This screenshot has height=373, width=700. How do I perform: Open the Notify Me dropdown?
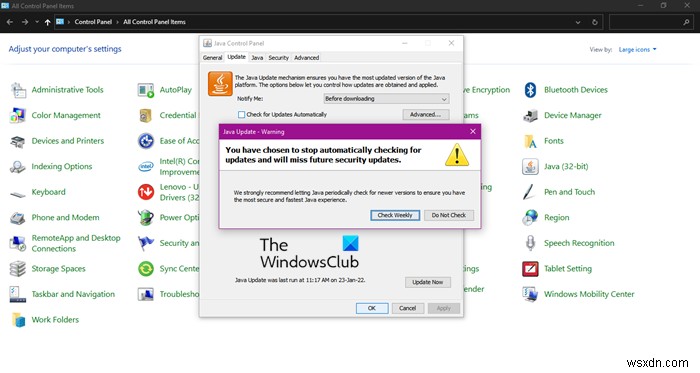(x=386, y=99)
